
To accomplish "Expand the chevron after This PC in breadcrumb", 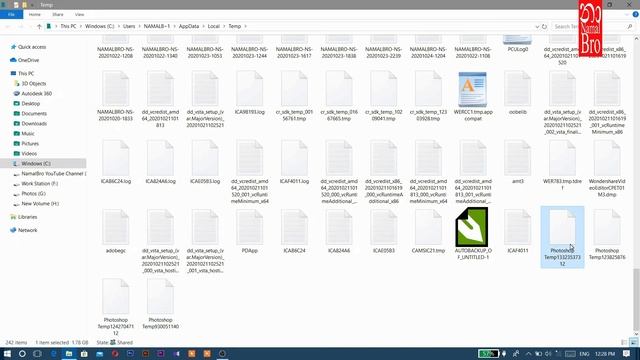I will click(81, 26).
